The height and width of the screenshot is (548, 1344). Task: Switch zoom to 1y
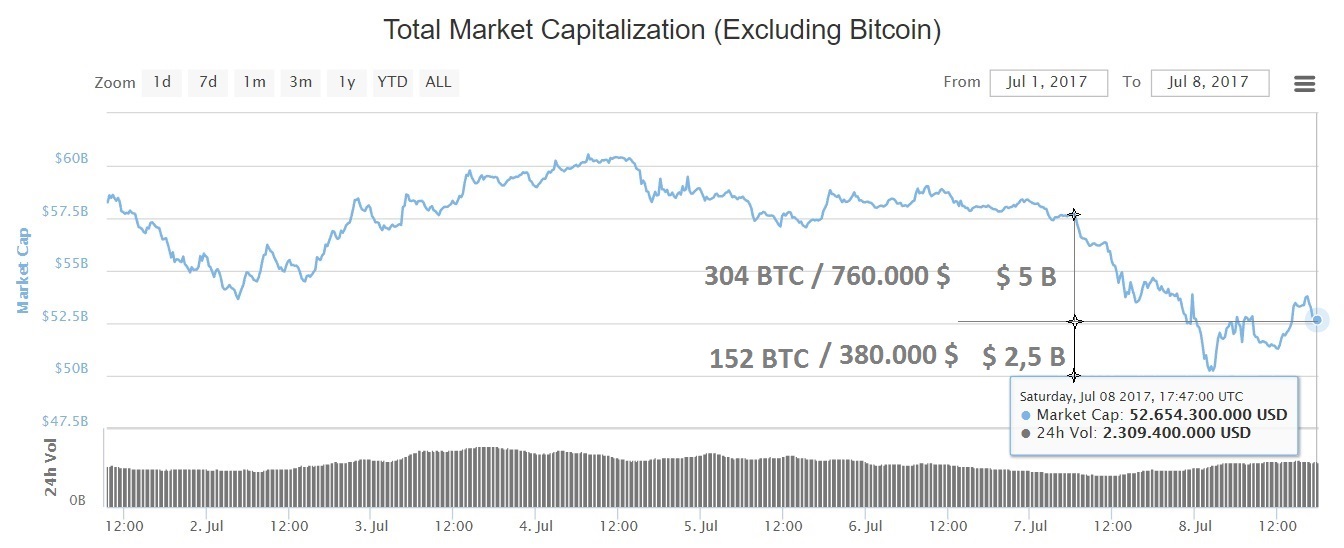[346, 82]
